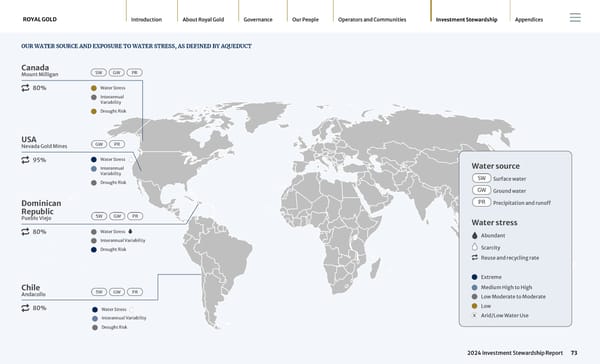The height and width of the screenshot is (364, 600).
Task: Click the 'Water source' legend heading
Action: 496,166
